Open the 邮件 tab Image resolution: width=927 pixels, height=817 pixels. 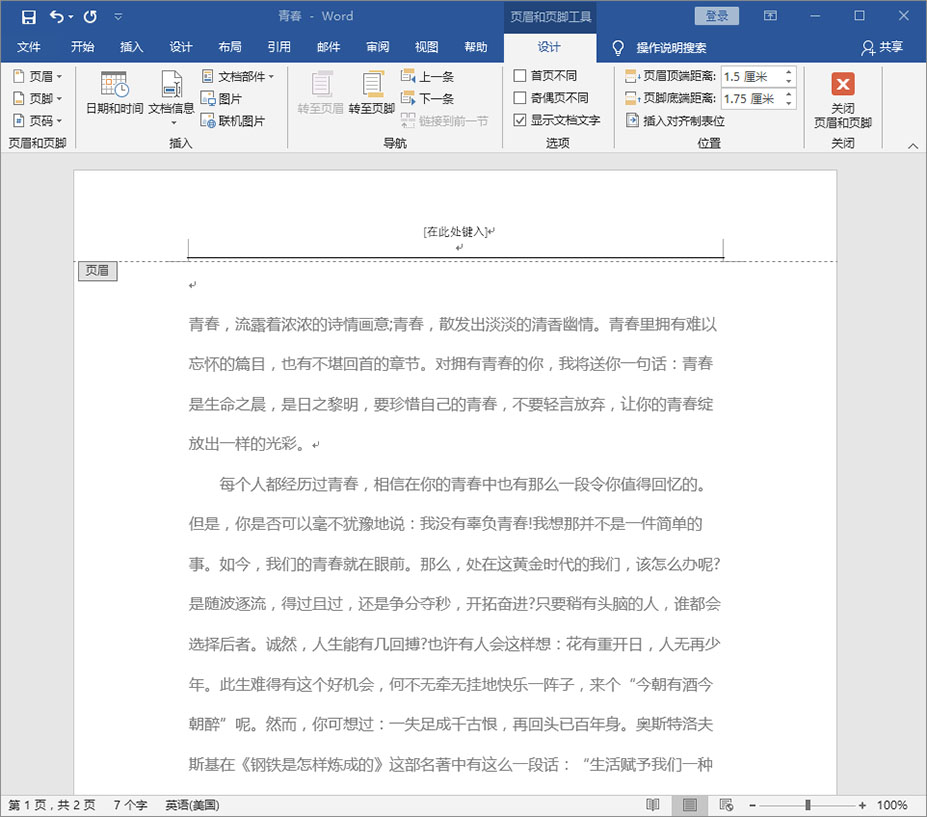coord(328,47)
